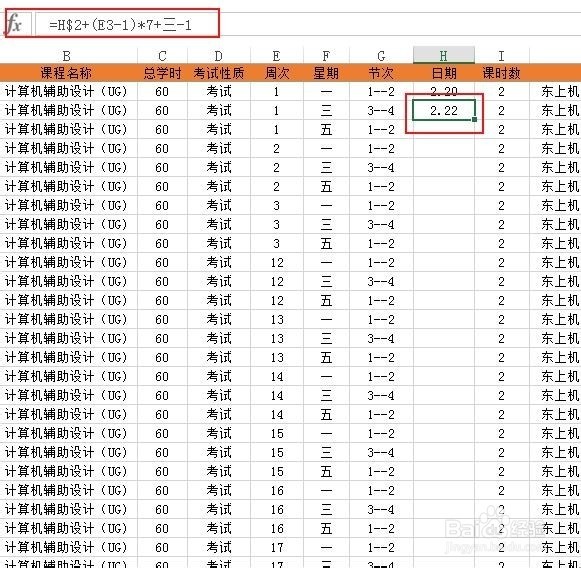This screenshot has width=581, height=568.
Task: Select column I header
Action: 501,56
